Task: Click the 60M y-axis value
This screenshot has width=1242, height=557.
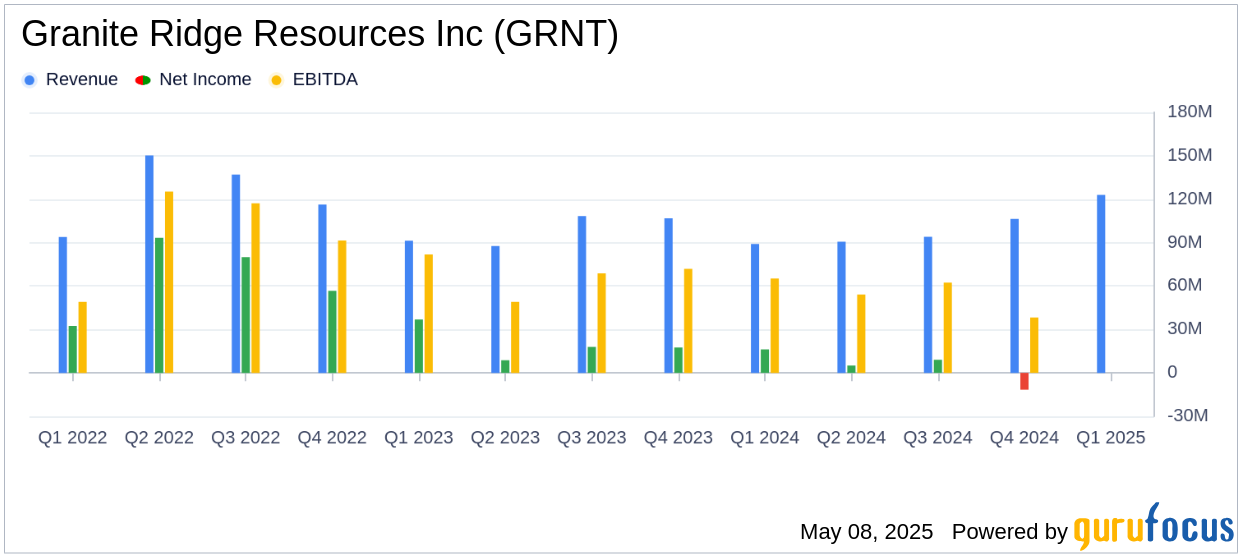Action: point(1185,285)
